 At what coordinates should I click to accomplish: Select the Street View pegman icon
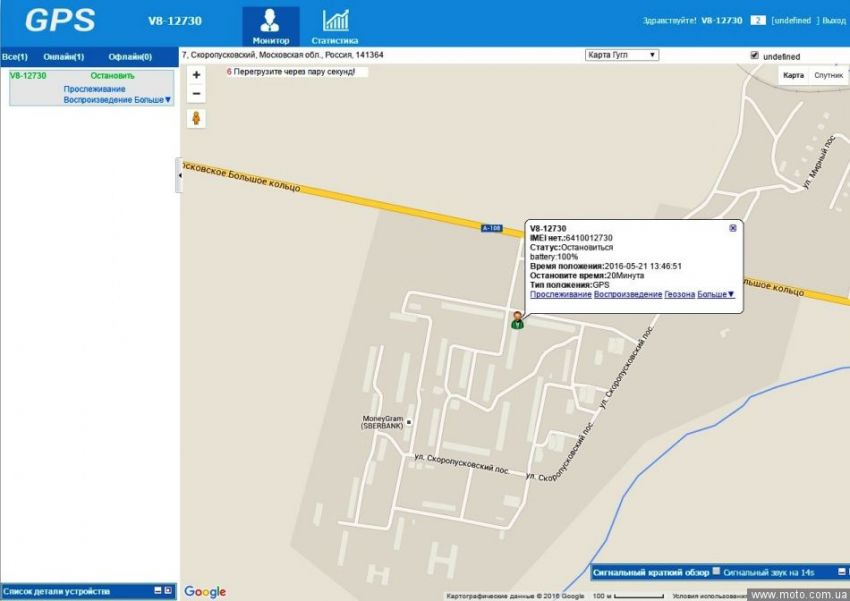click(197, 119)
